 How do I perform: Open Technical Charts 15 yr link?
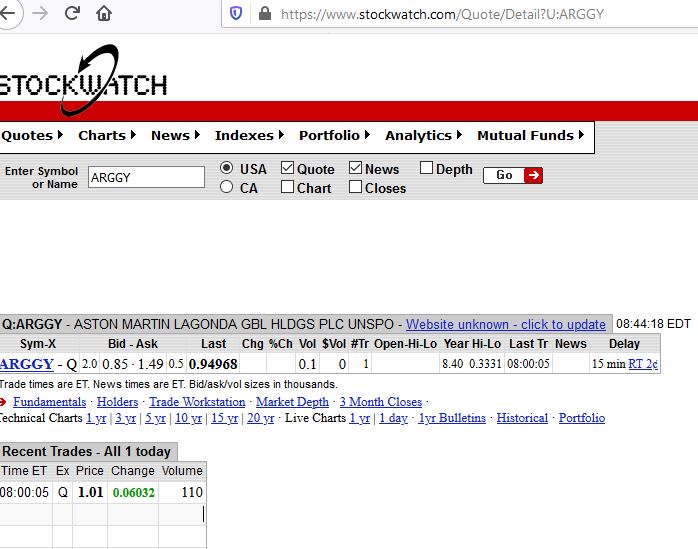[x=224, y=418]
